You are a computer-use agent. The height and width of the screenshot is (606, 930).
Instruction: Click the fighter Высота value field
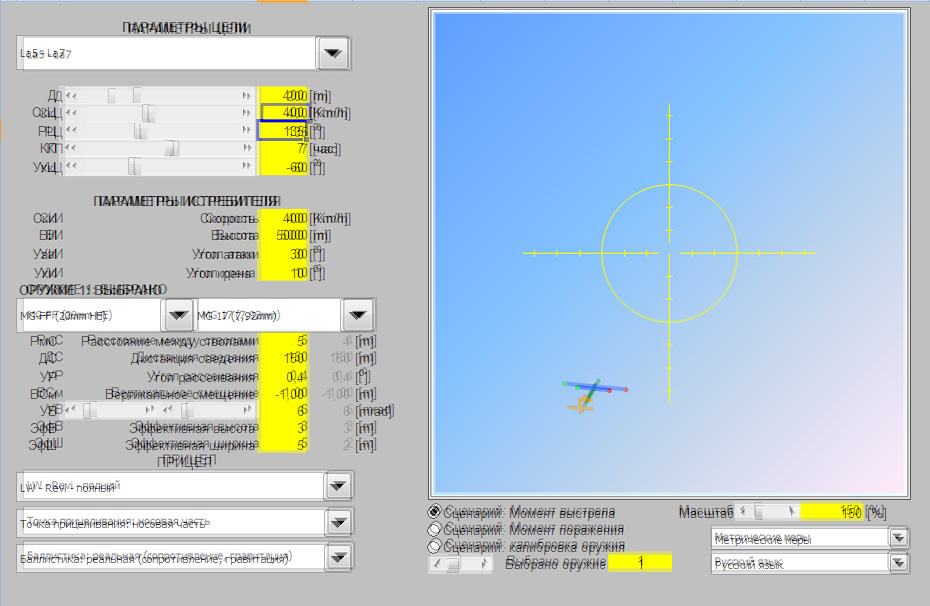(x=284, y=236)
